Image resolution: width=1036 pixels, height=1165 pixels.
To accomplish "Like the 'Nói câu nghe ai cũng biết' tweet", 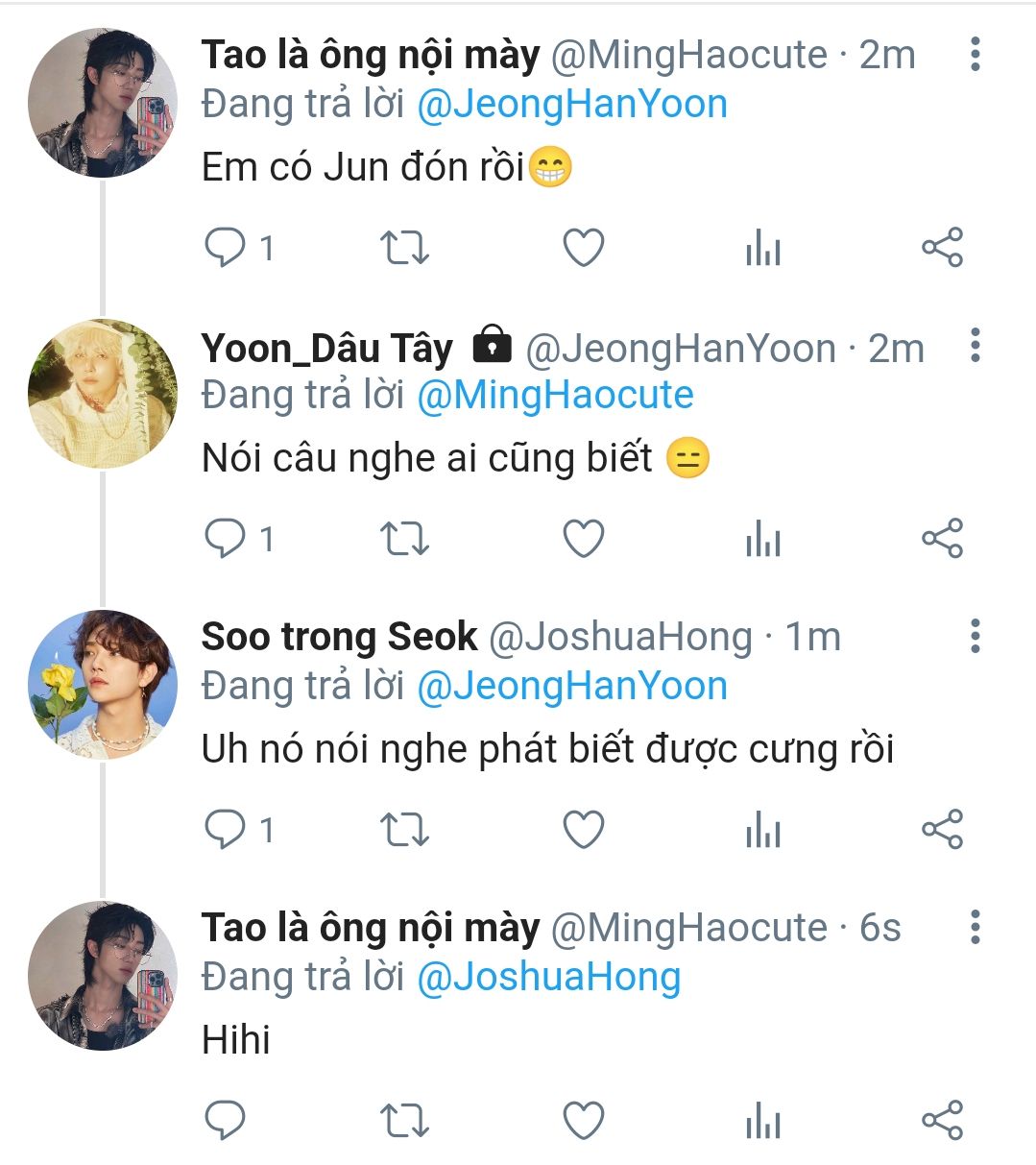I will [583, 539].
